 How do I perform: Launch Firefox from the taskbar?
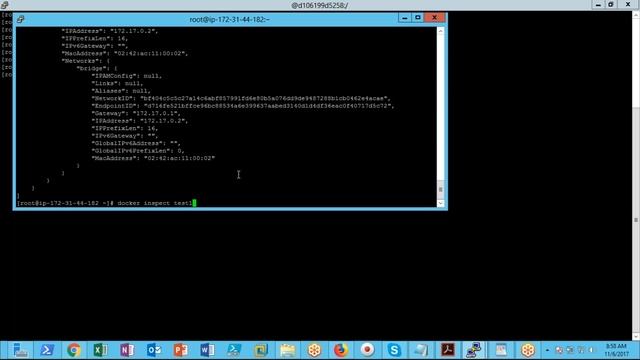pyautogui.click(x=341, y=350)
